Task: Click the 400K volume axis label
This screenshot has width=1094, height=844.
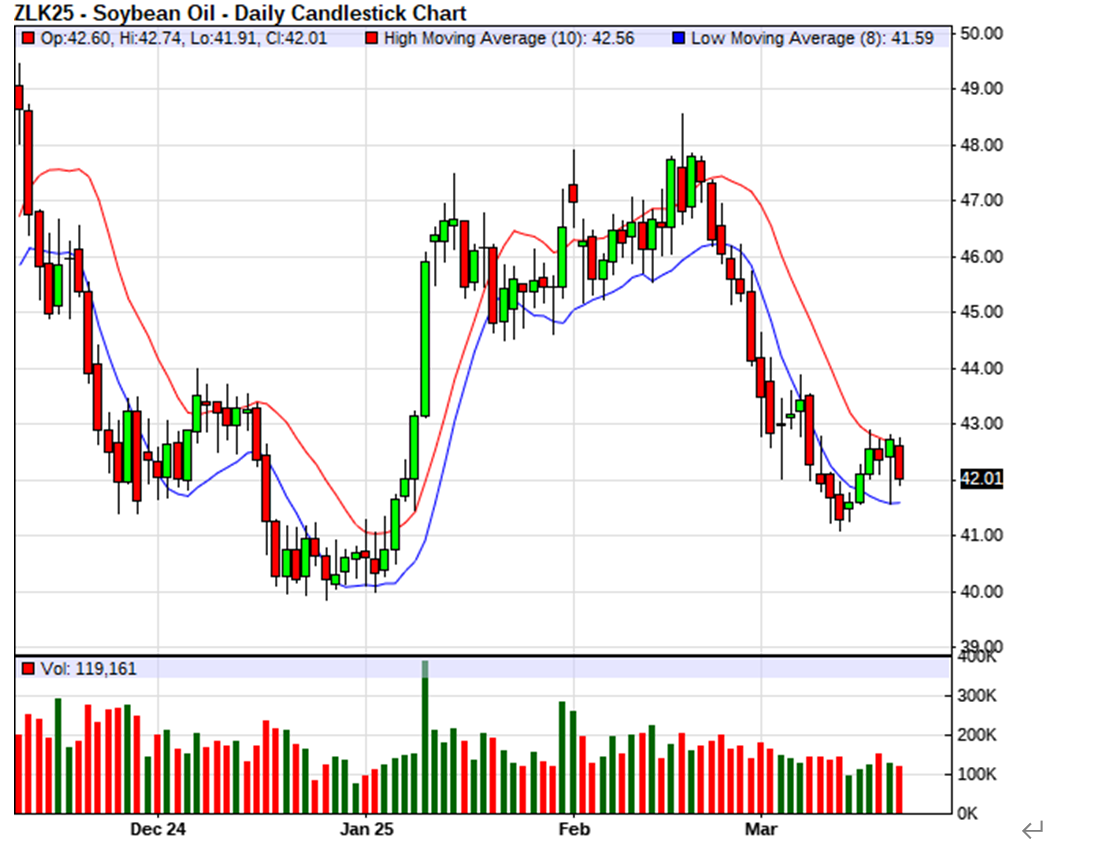Action: click(977, 657)
